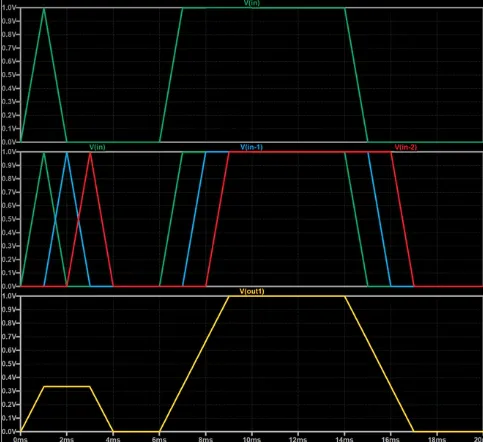
Task: Click the 4ms label on the time axis
Action: 113,439
